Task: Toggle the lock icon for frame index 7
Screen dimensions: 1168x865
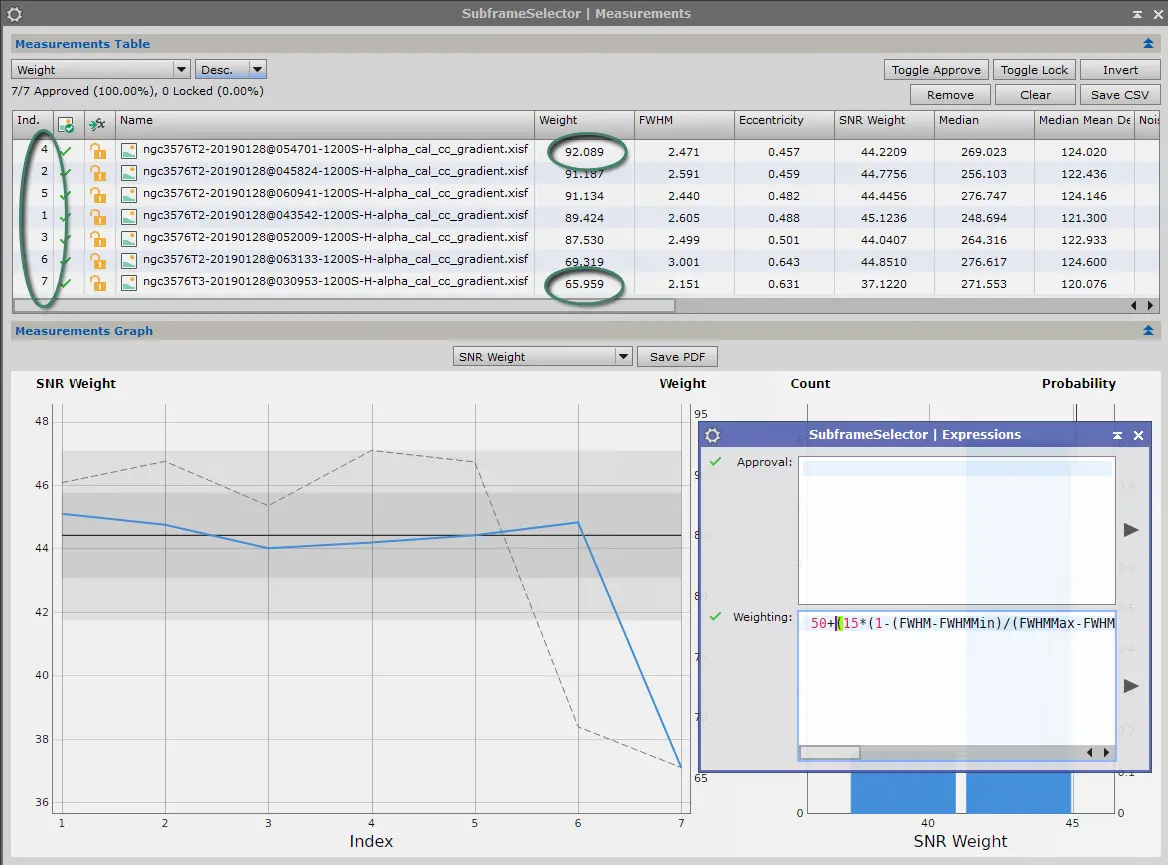Action: tap(98, 283)
